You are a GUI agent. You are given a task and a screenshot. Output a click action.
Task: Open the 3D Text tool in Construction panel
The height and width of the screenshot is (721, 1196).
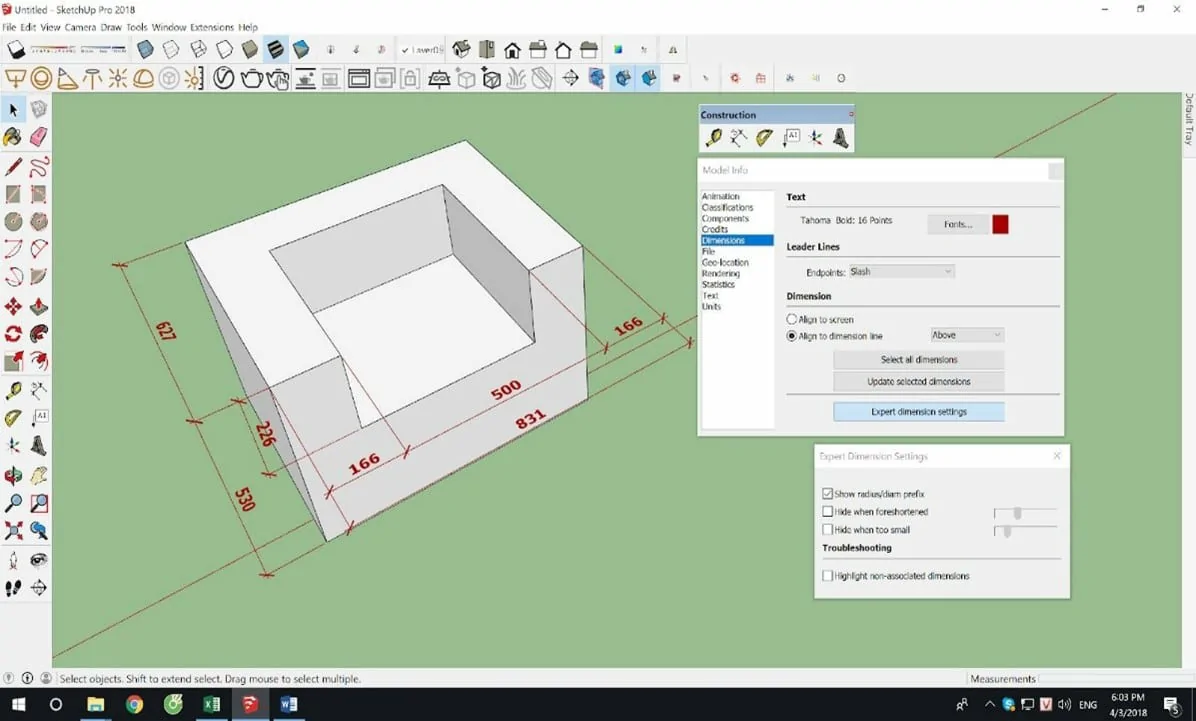point(841,139)
